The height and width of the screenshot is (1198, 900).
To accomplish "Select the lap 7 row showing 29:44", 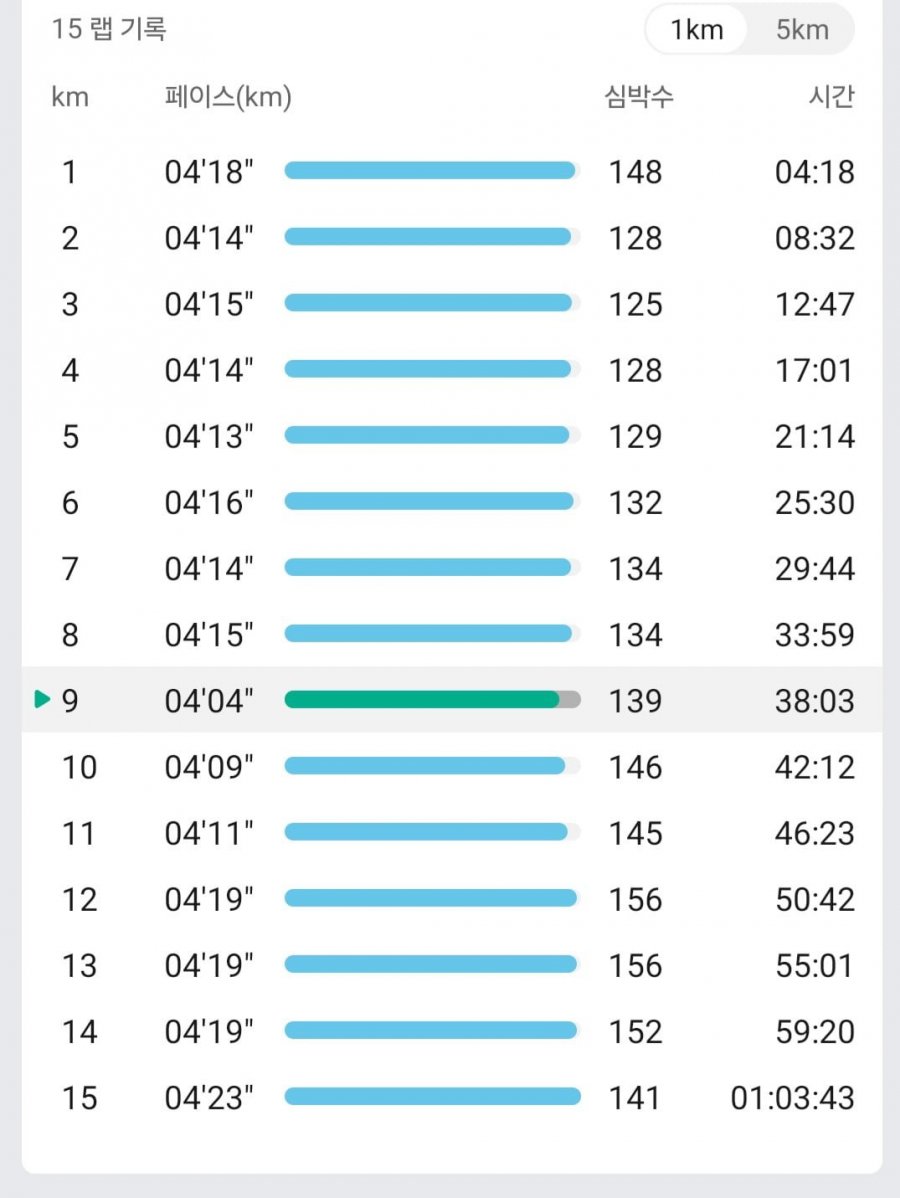I will (452, 568).
